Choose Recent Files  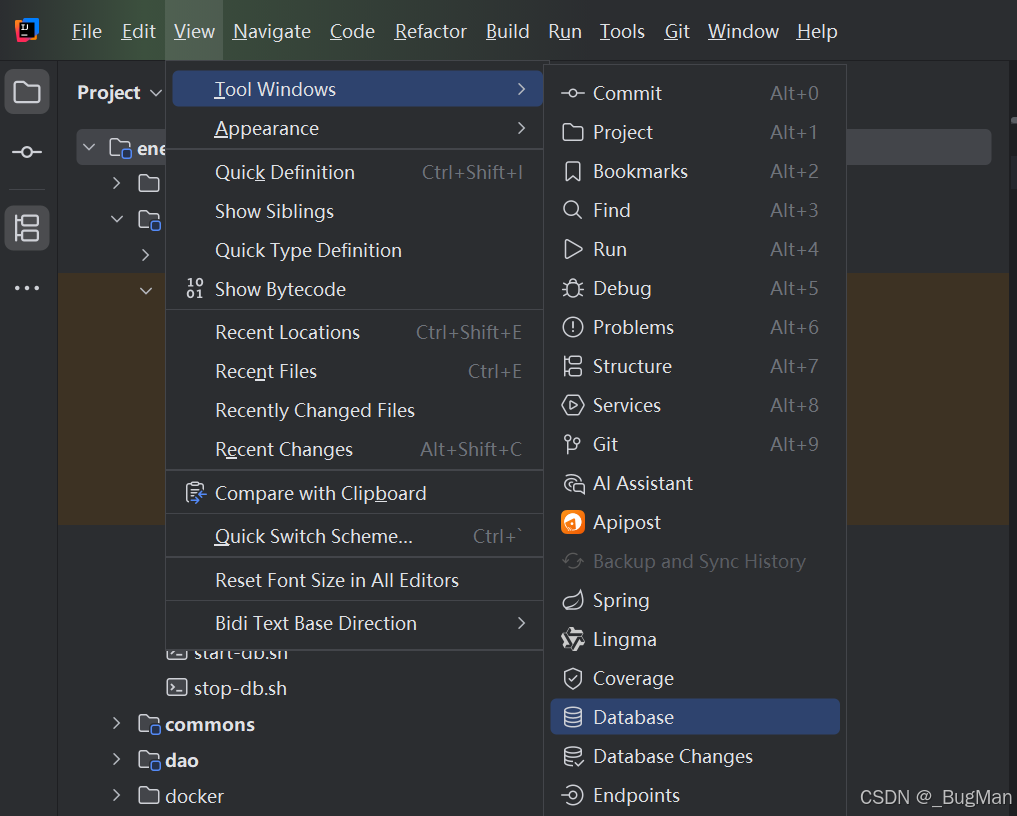(x=355, y=371)
